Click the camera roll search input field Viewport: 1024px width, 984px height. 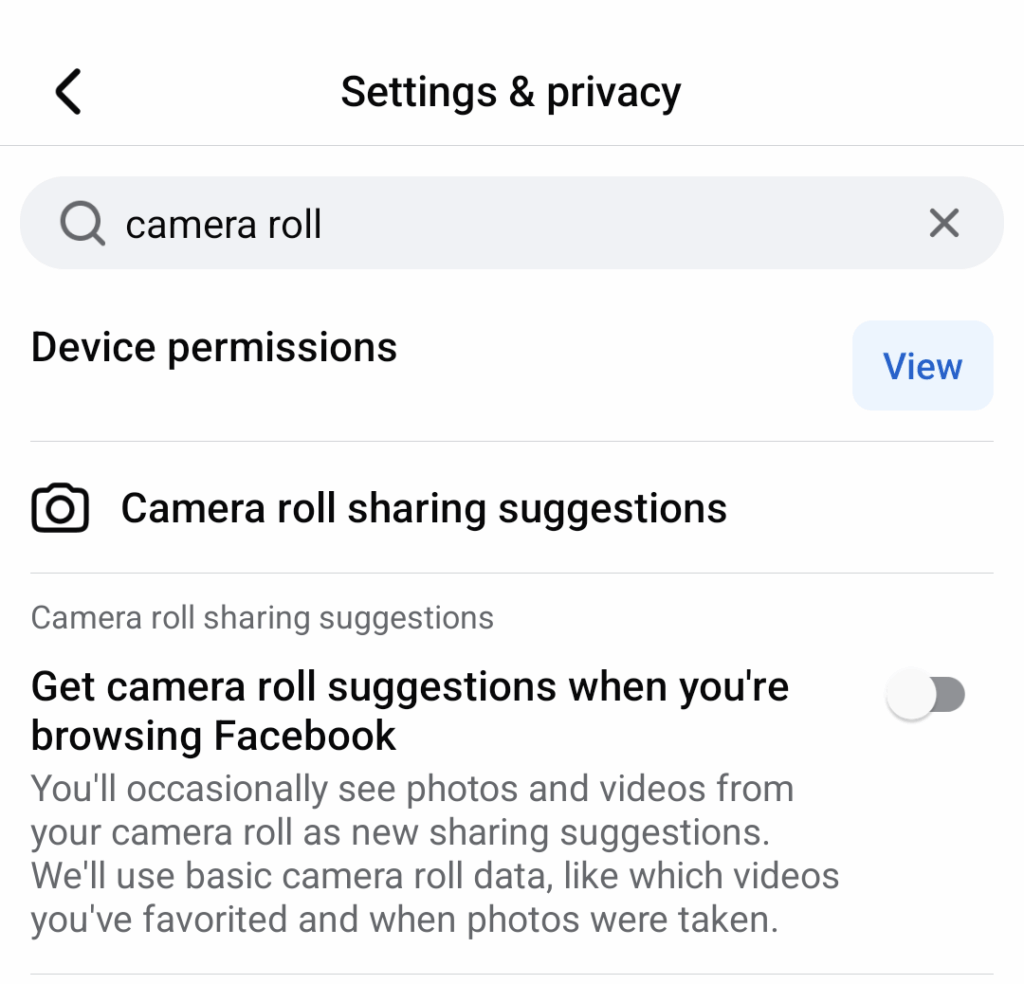(x=400, y=223)
